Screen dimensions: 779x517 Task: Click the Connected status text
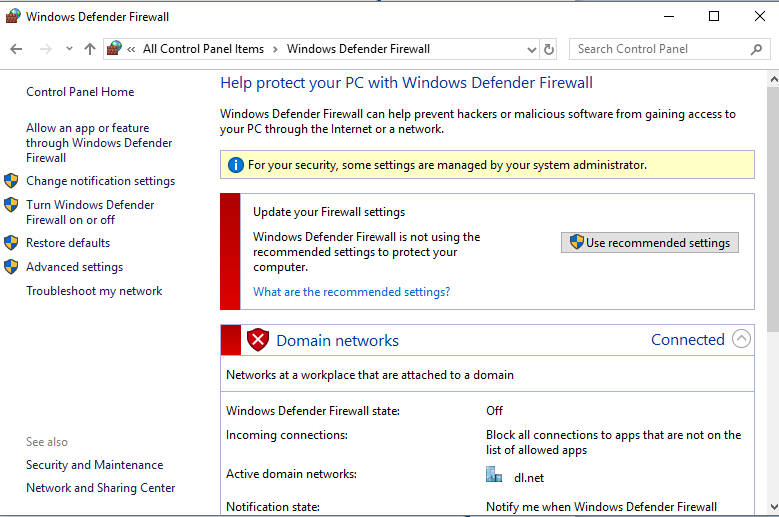[x=688, y=340]
